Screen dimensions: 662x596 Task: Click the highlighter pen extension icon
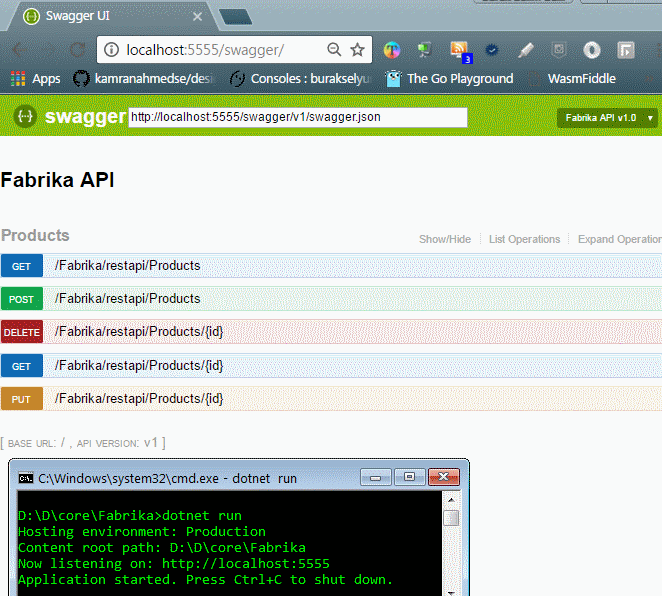pyautogui.click(x=526, y=50)
